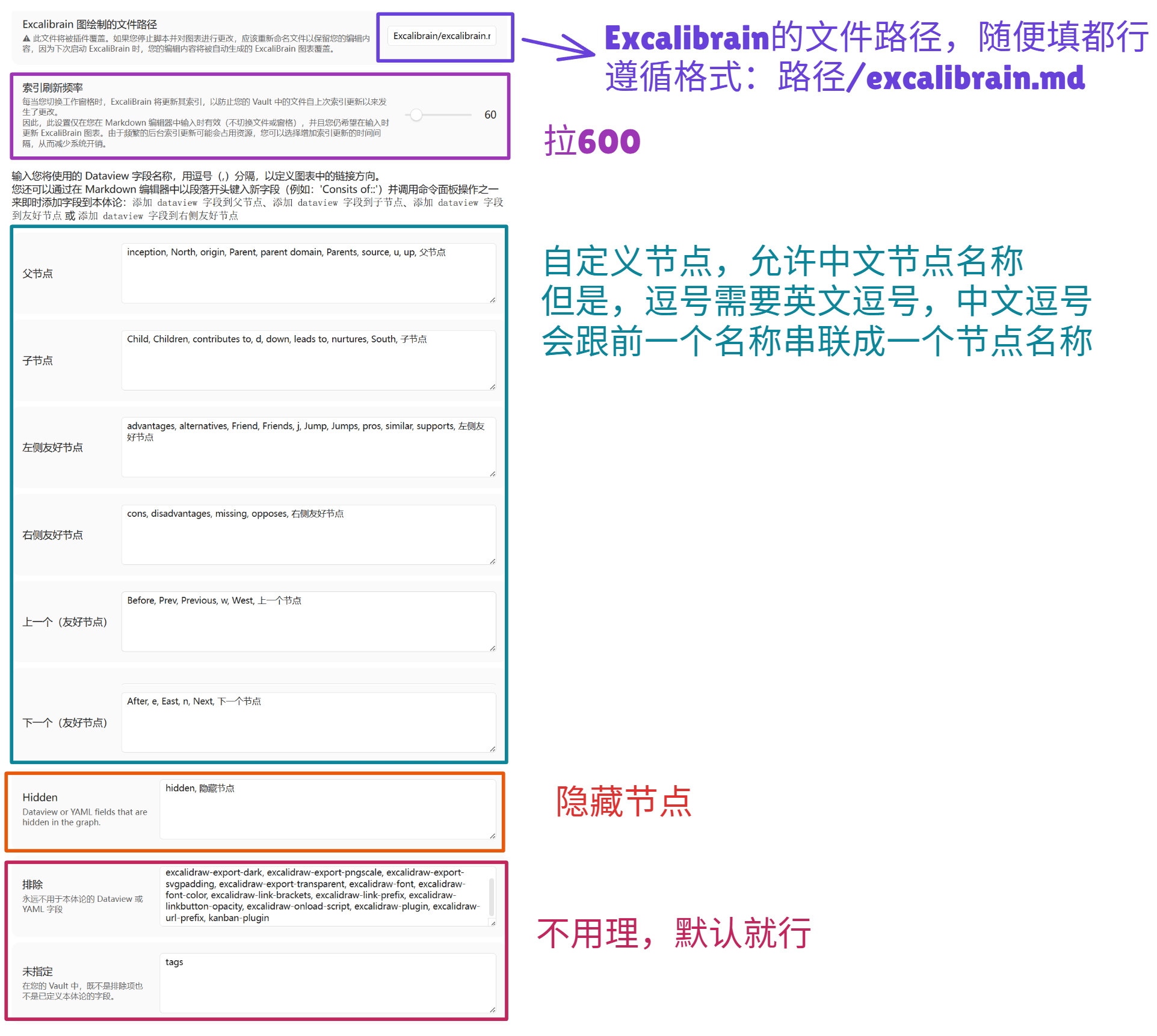
Task: Click the 右侧友好节点 textarea resize grip
Action: (x=492, y=561)
